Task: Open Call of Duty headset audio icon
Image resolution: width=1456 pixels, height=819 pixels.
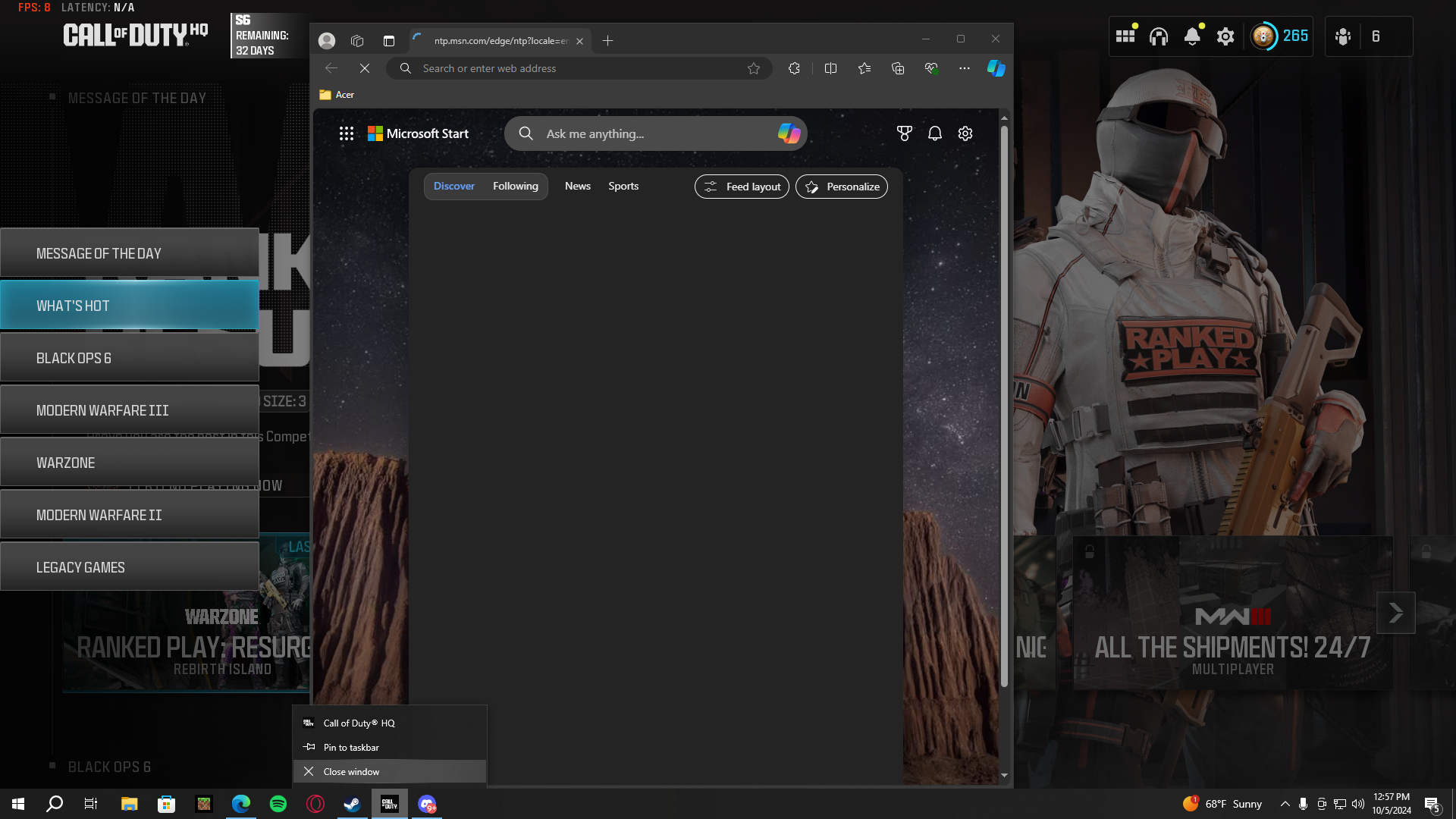Action: [1159, 36]
